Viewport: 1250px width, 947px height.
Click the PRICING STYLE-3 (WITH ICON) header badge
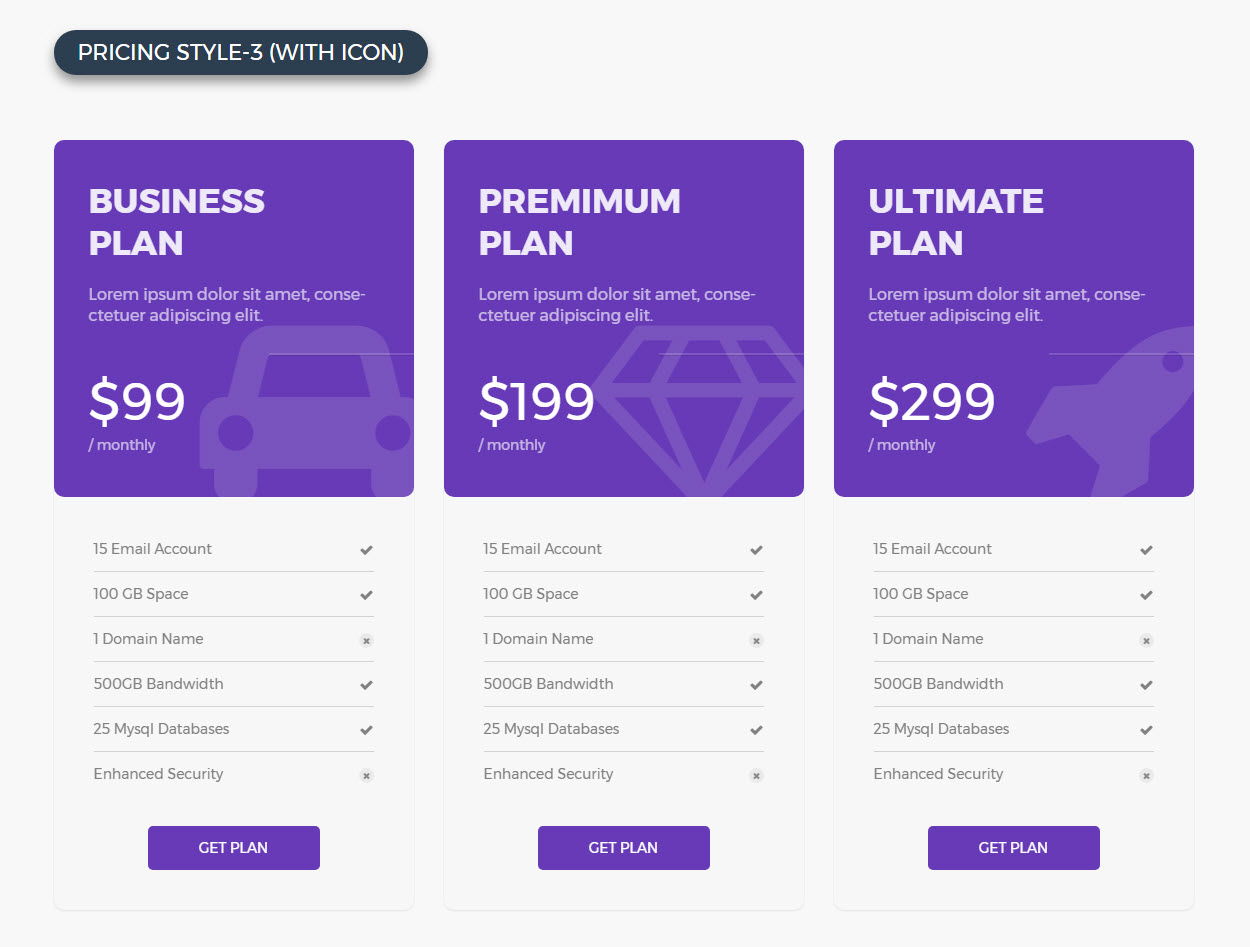click(240, 52)
